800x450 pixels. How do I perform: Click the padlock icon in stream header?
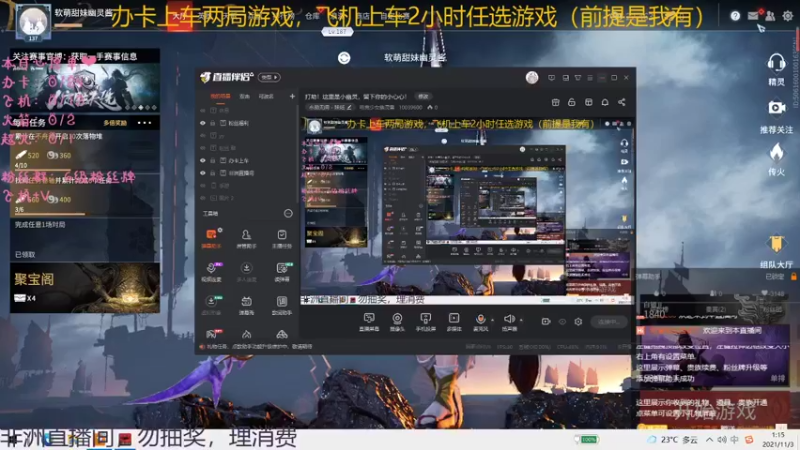[x=571, y=102]
